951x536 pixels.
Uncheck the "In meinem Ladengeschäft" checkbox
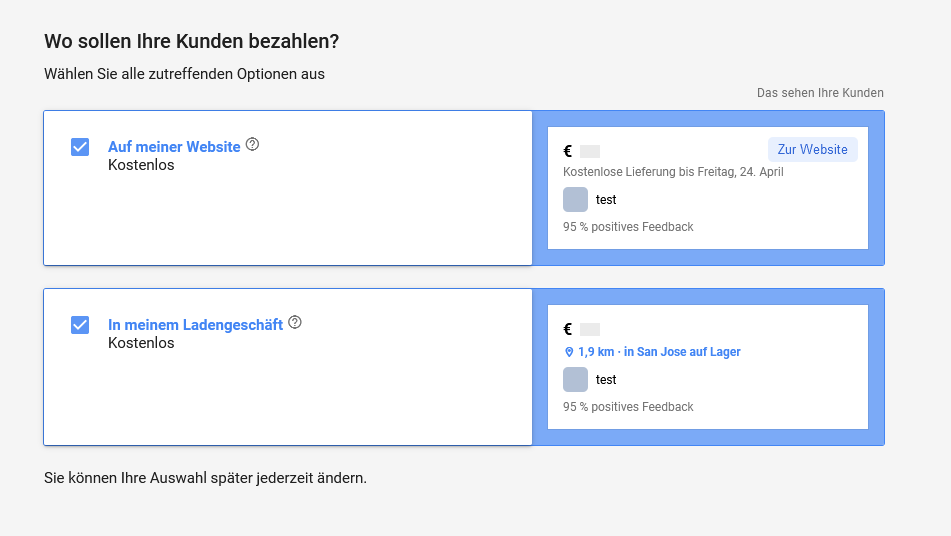point(80,325)
